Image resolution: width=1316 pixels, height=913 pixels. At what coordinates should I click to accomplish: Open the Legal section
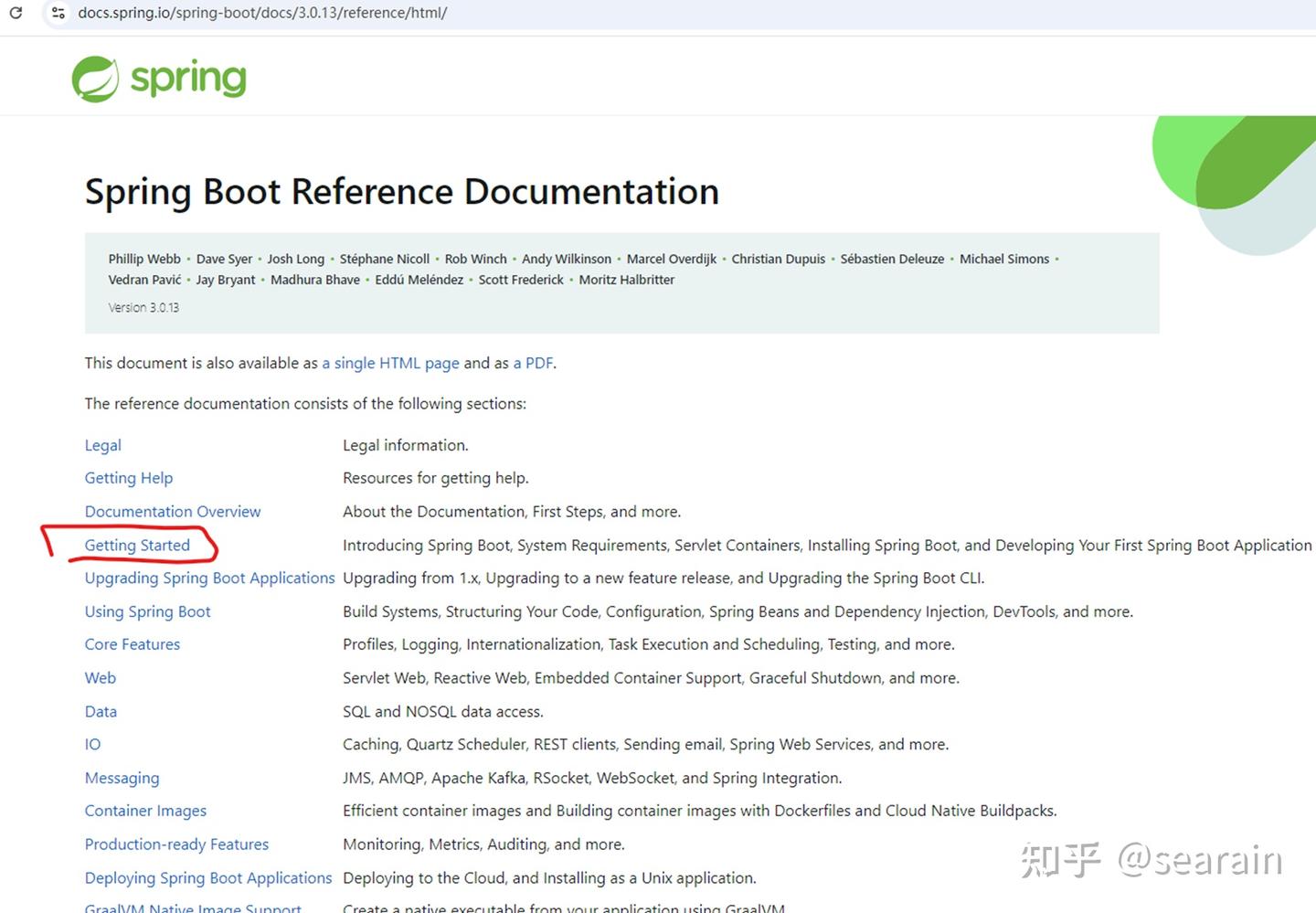click(102, 445)
